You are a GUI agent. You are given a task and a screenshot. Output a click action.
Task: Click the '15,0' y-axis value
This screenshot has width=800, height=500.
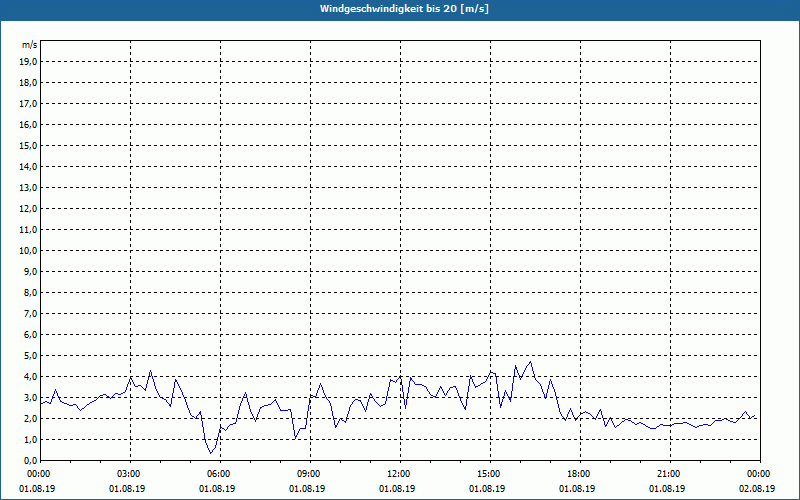click(28, 145)
